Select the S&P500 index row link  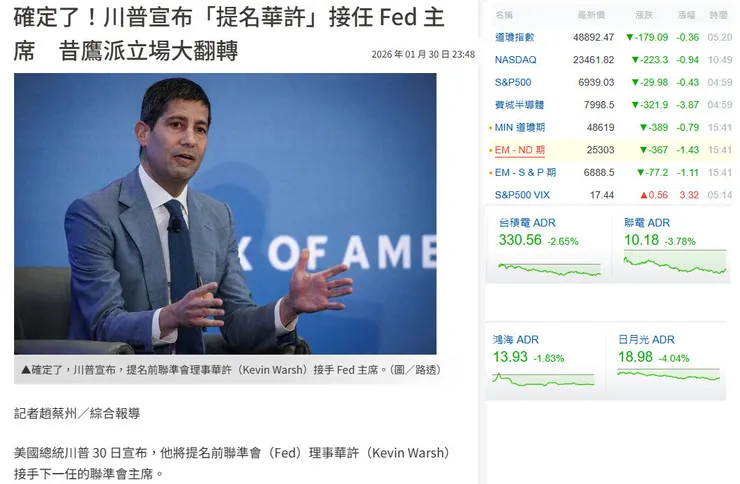coord(513,83)
